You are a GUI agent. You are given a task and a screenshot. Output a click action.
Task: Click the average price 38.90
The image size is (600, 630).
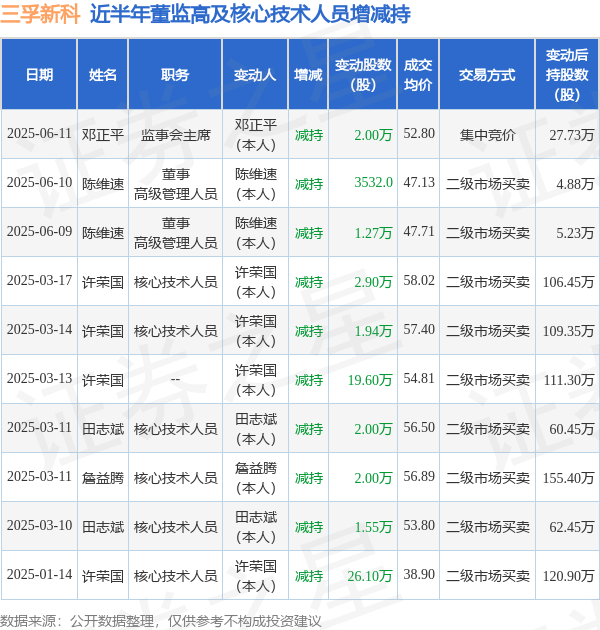pos(419,575)
